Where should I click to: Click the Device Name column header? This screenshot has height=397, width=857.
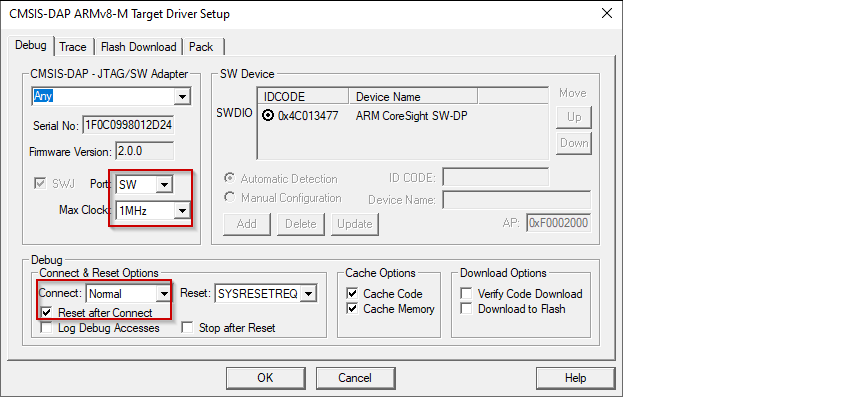coord(413,97)
